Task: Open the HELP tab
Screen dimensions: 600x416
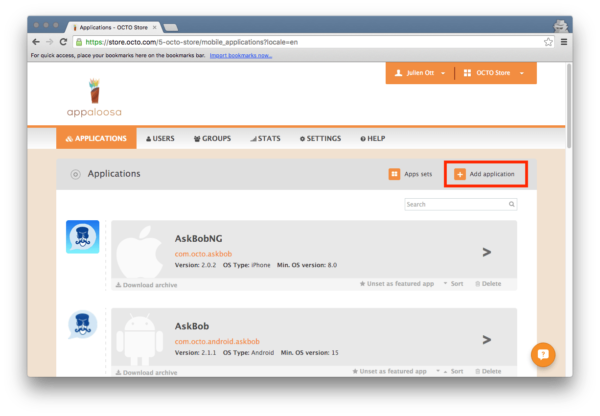Action: [373, 139]
